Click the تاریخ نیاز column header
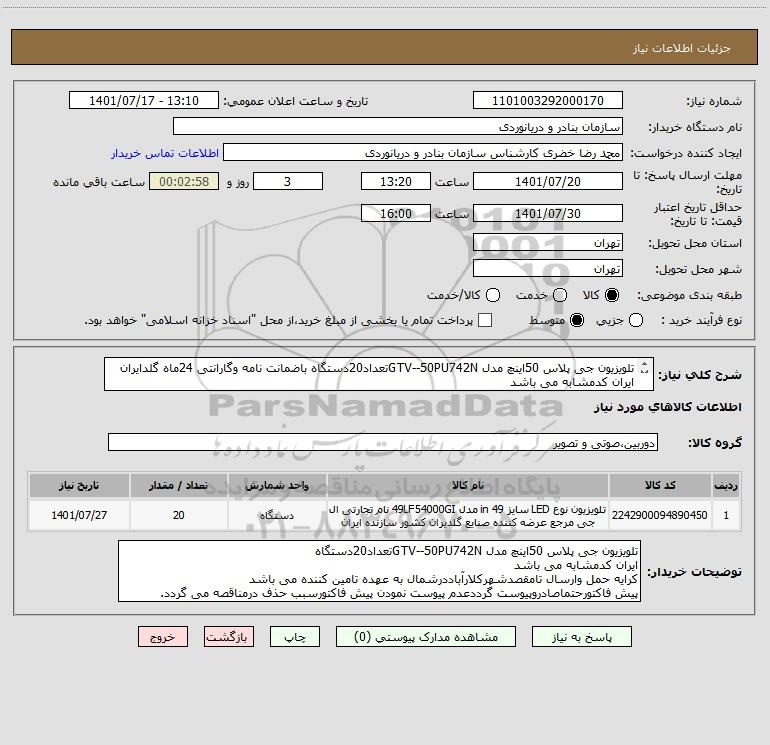 click(79, 485)
